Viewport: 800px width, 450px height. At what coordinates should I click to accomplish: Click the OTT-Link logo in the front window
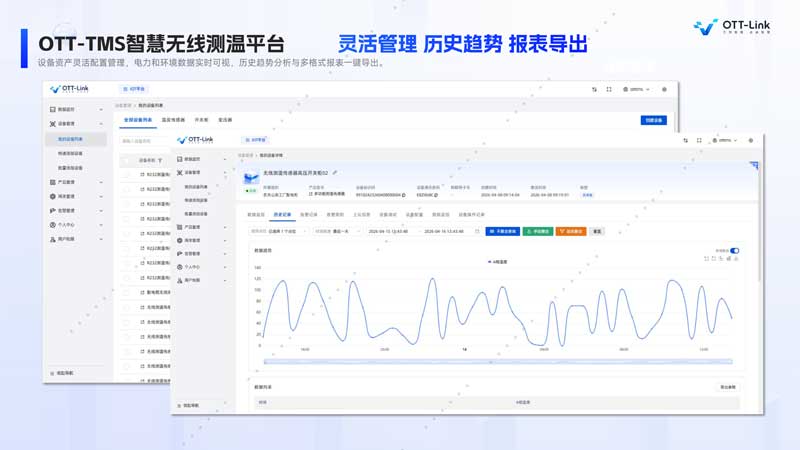(195, 139)
